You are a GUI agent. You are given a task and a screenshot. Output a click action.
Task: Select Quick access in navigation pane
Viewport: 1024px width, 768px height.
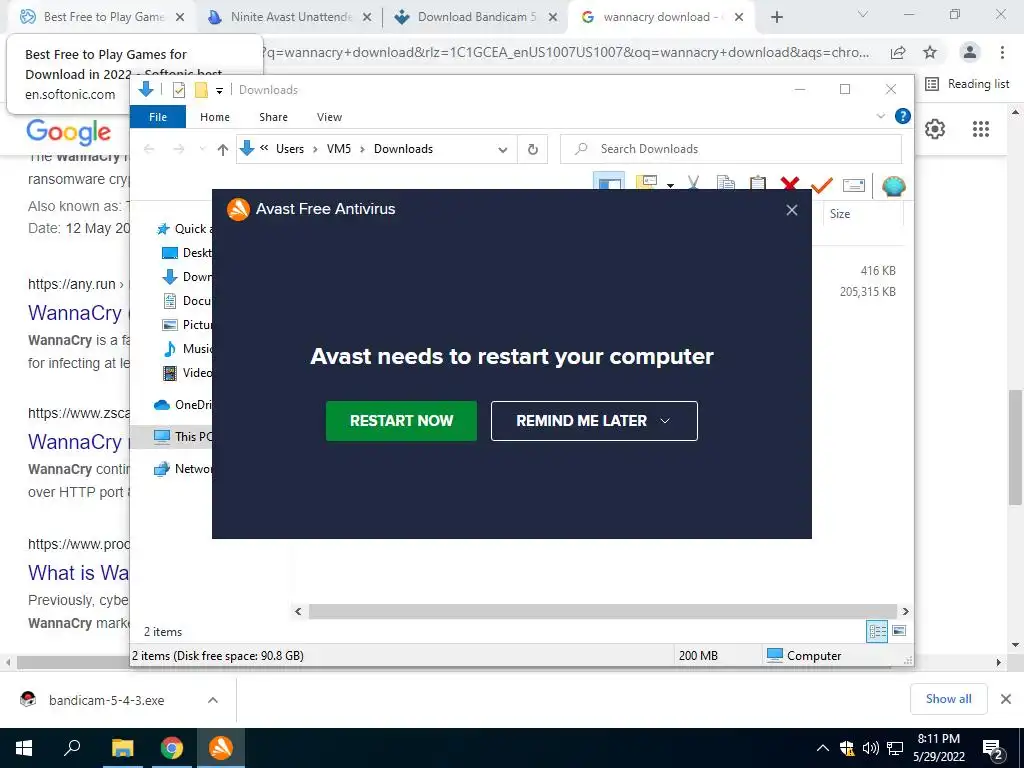(x=184, y=229)
